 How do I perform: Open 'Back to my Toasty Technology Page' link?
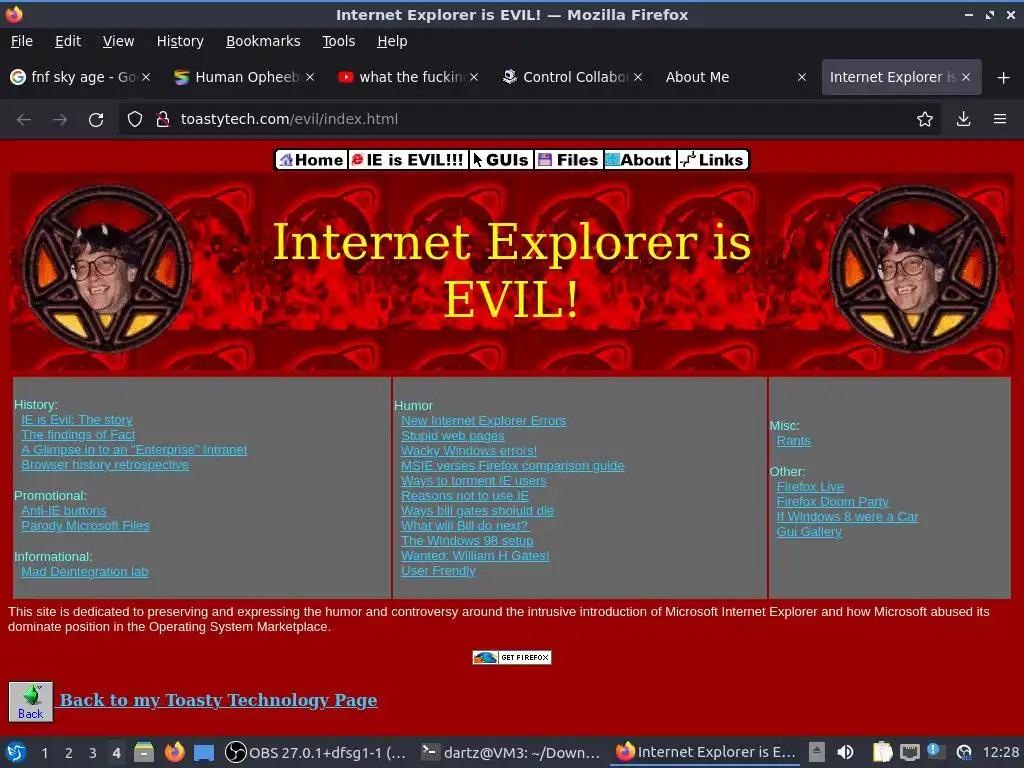click(x=218, y=700)
